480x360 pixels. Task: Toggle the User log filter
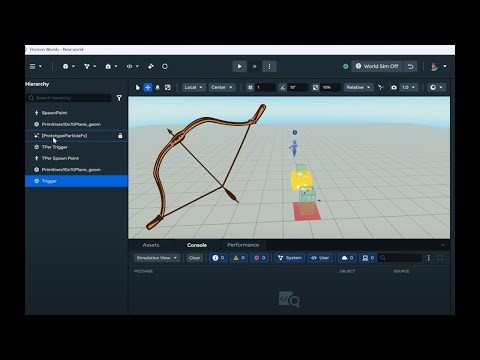tap(320, 258)
